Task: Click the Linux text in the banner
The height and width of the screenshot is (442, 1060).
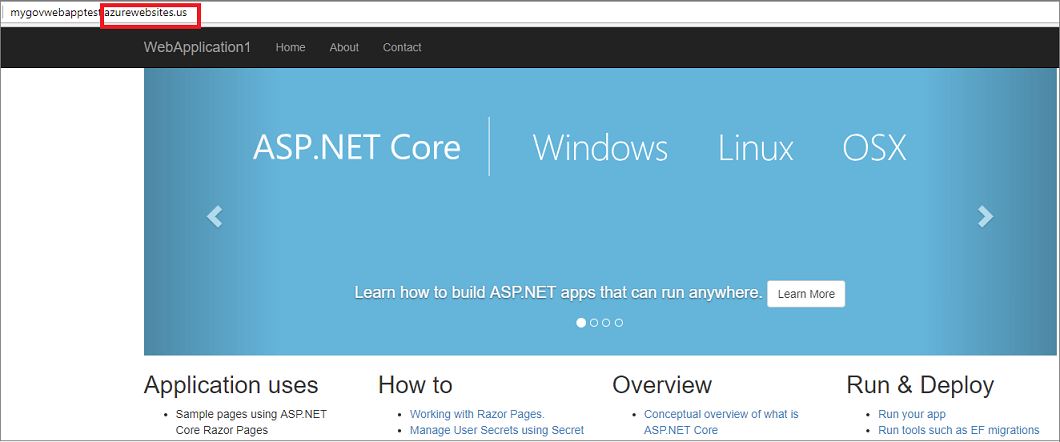Action: (755, 148)
